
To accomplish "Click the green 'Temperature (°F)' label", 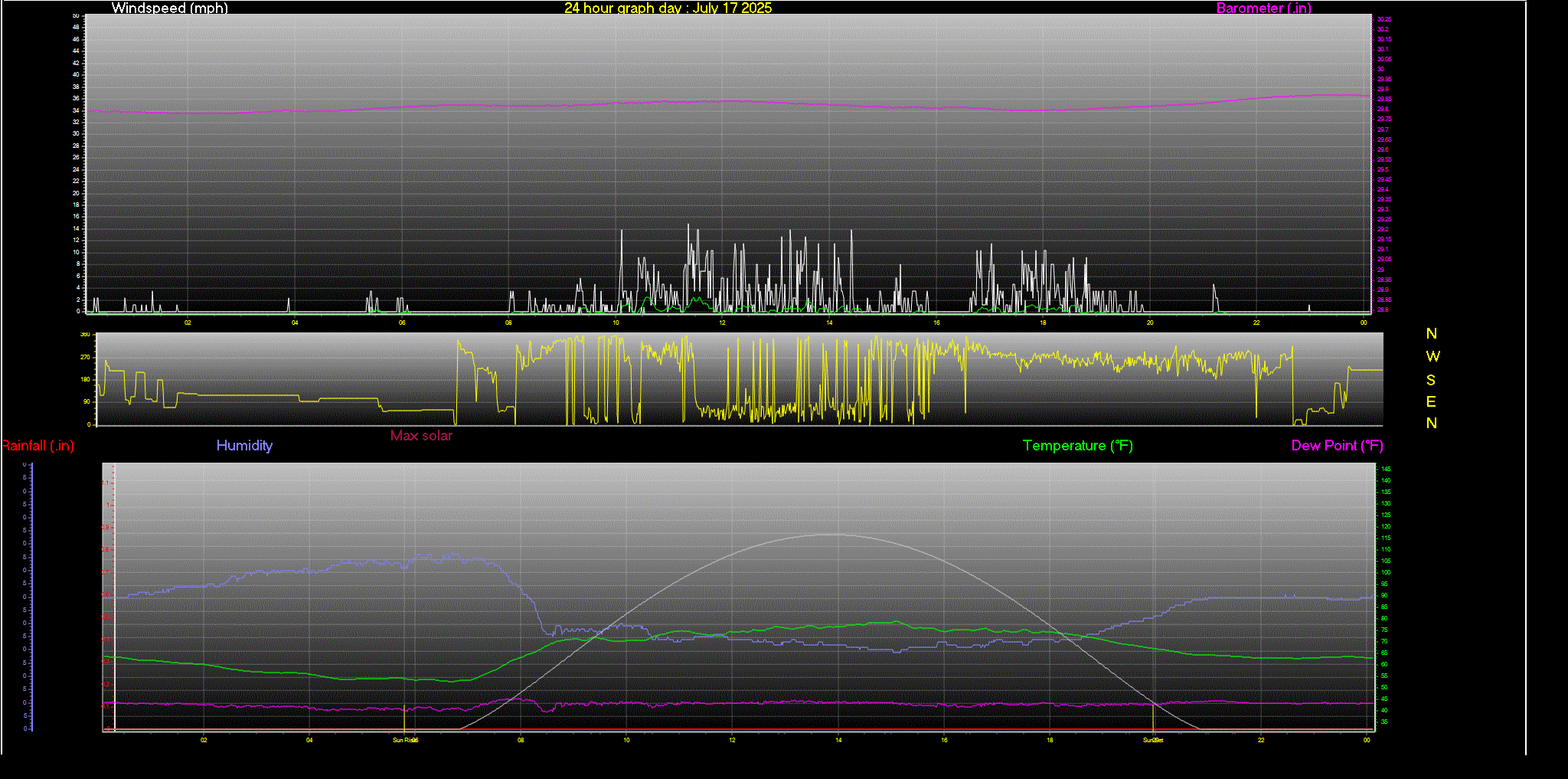I will [1077, 446].
